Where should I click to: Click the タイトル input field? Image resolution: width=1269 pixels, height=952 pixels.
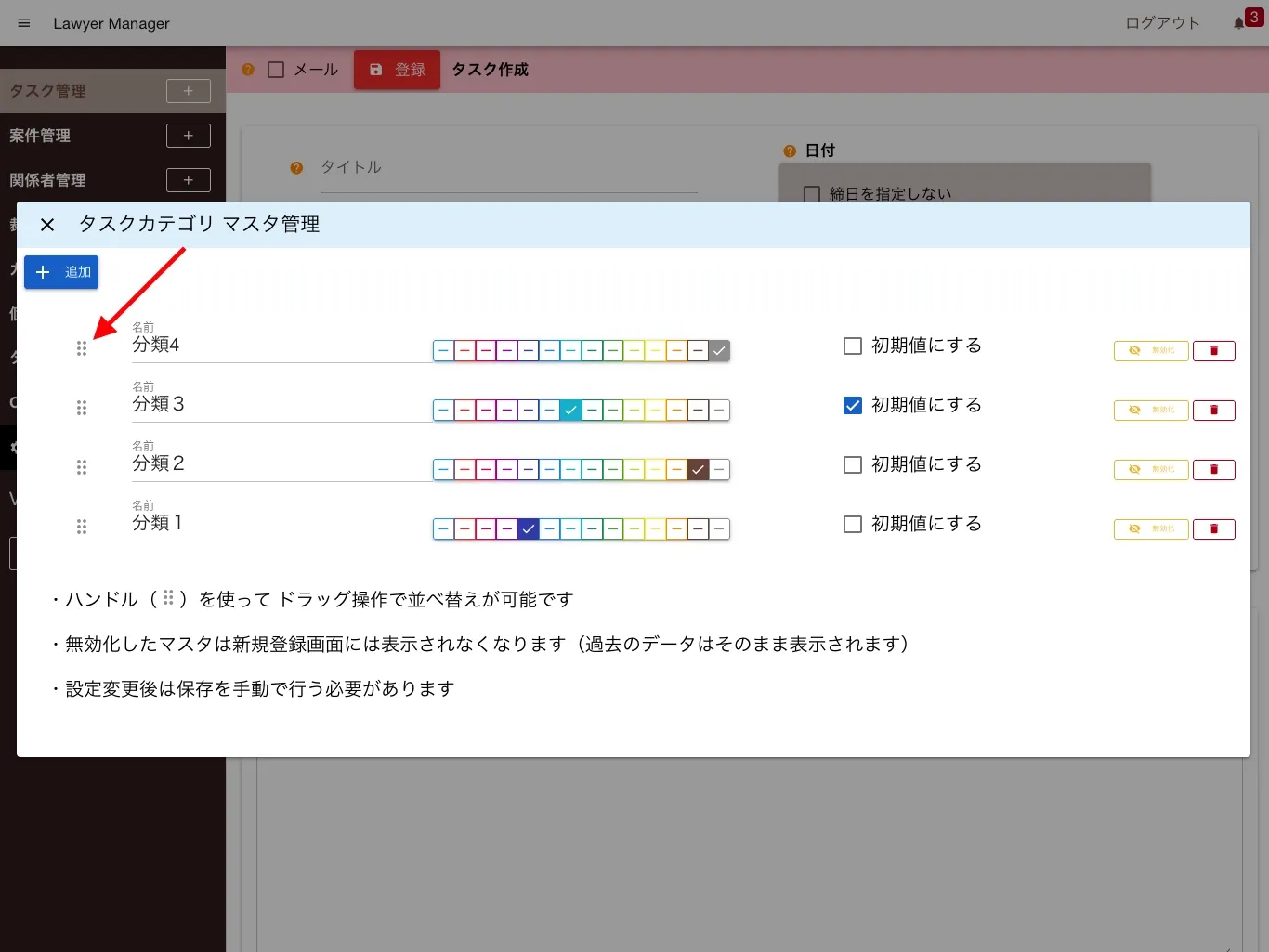(508, 168)
